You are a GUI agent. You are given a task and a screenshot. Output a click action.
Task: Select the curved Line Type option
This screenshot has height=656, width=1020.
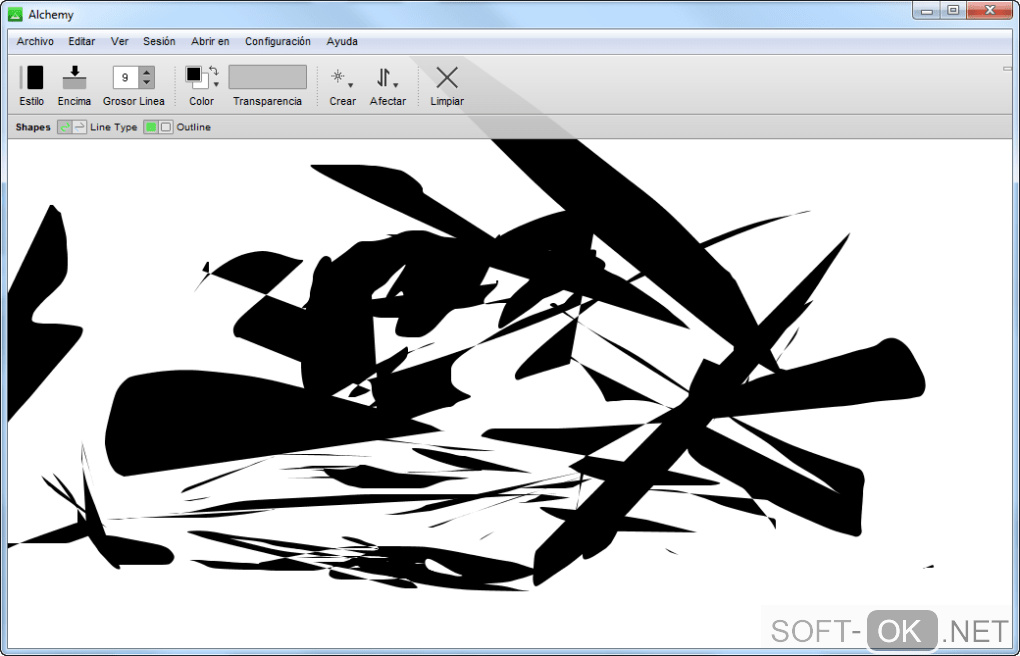click(64, 127)
